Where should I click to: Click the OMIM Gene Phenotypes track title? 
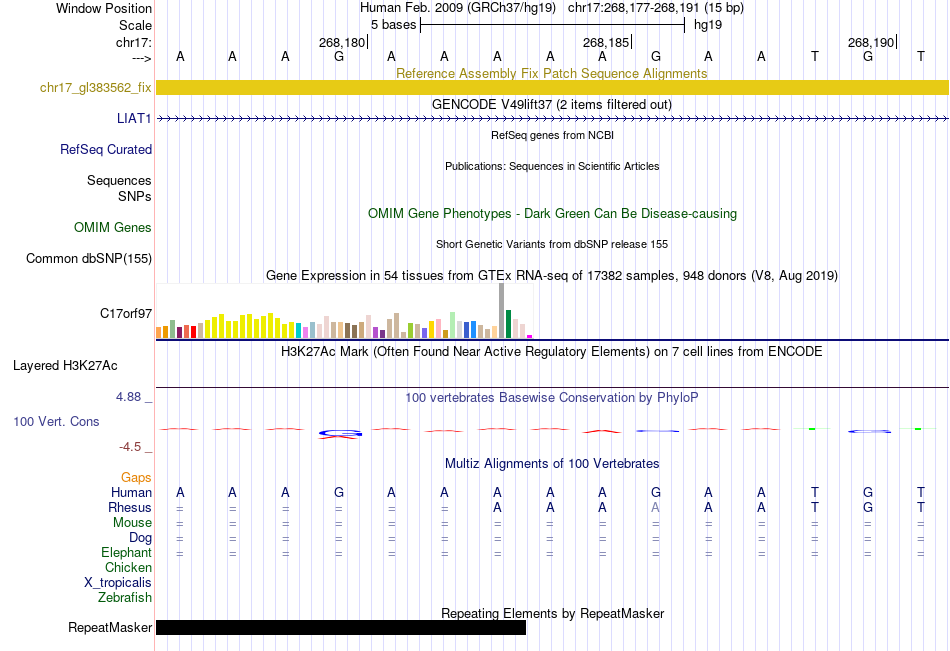(553, 213)
